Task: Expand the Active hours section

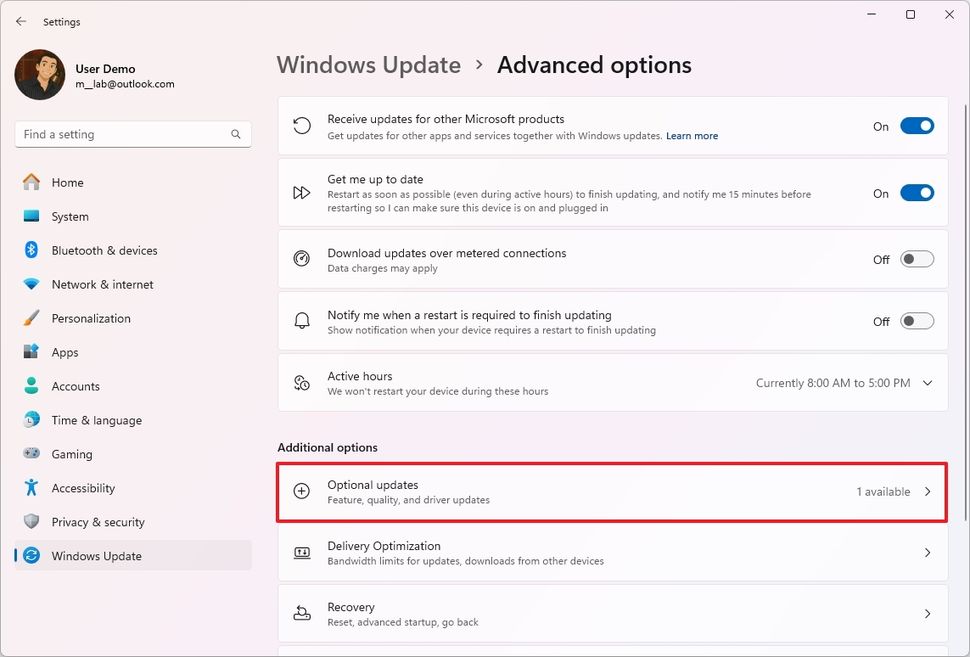Action: point(926,382)
